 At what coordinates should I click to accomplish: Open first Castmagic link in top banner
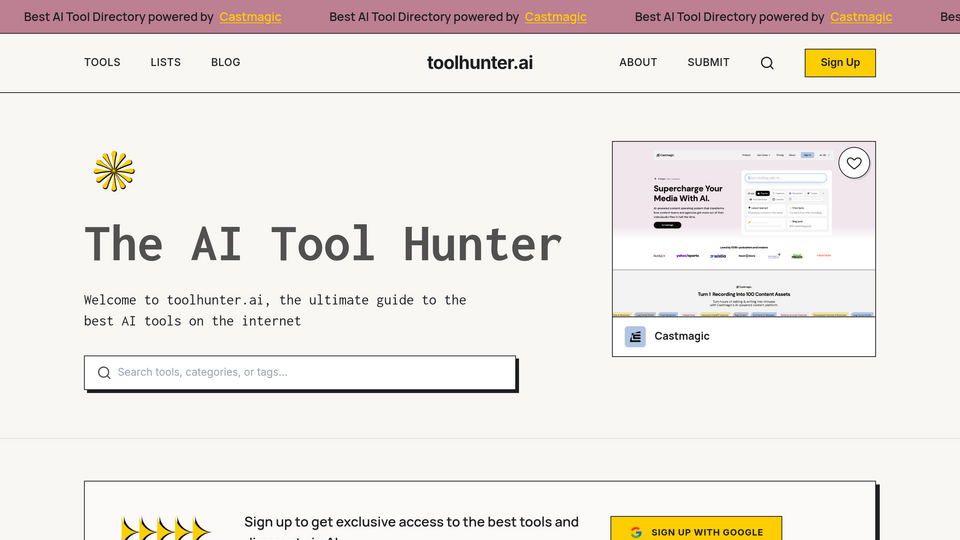point(250,17)
